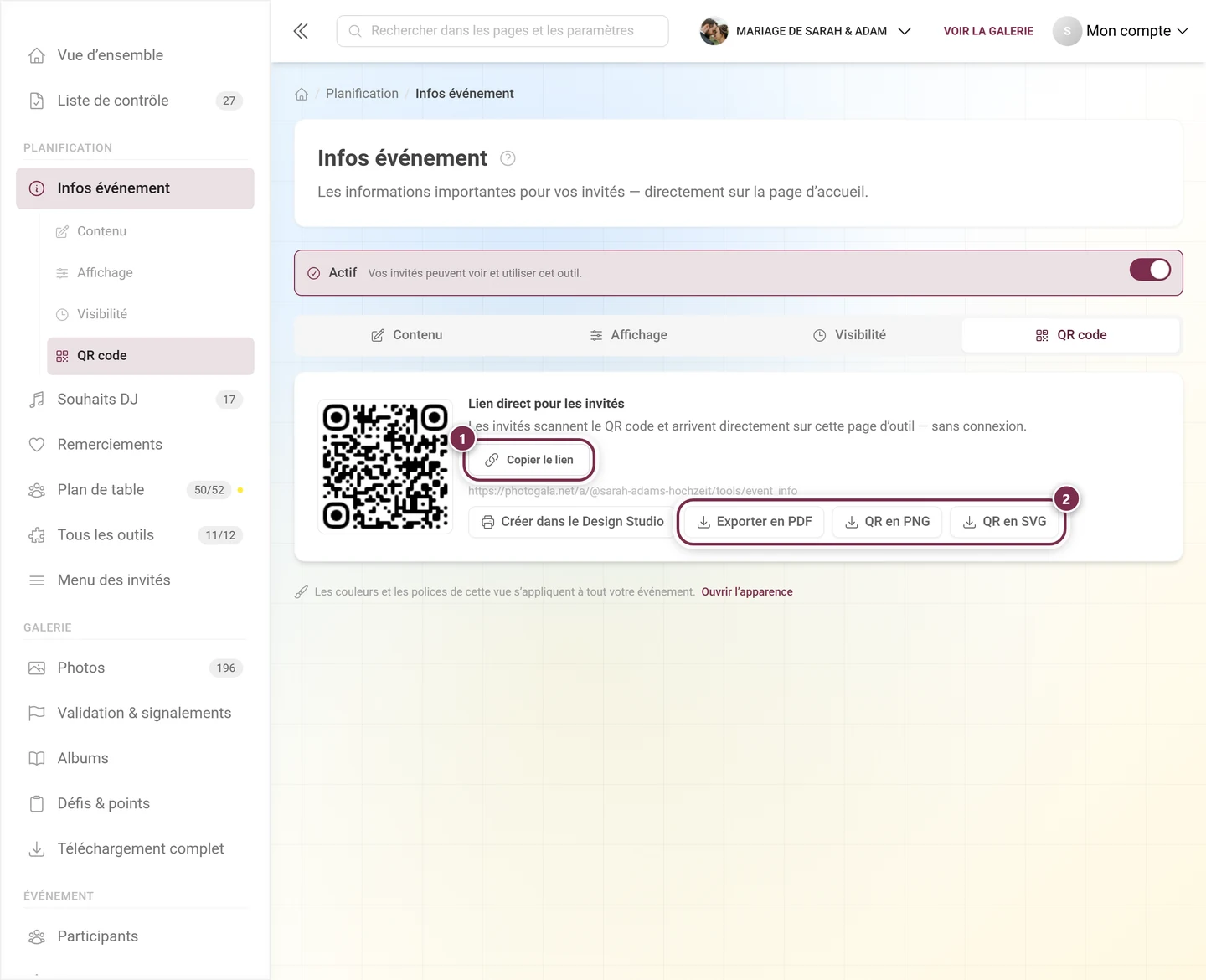Click the Sarah & Adam event avatar
Viewport: 1206px width, 980px height.
pyautogui.click(x=714, y=31)
